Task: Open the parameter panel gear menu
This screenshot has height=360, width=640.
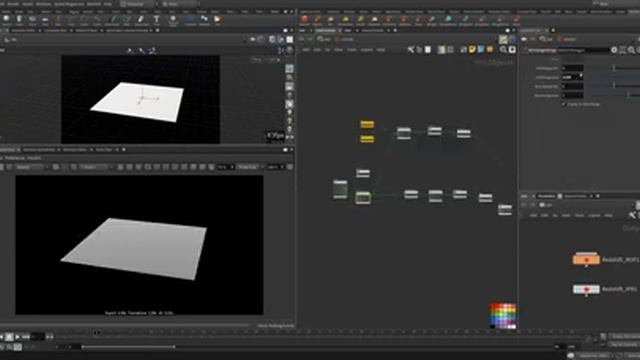Action: click(x=614, y=50)
